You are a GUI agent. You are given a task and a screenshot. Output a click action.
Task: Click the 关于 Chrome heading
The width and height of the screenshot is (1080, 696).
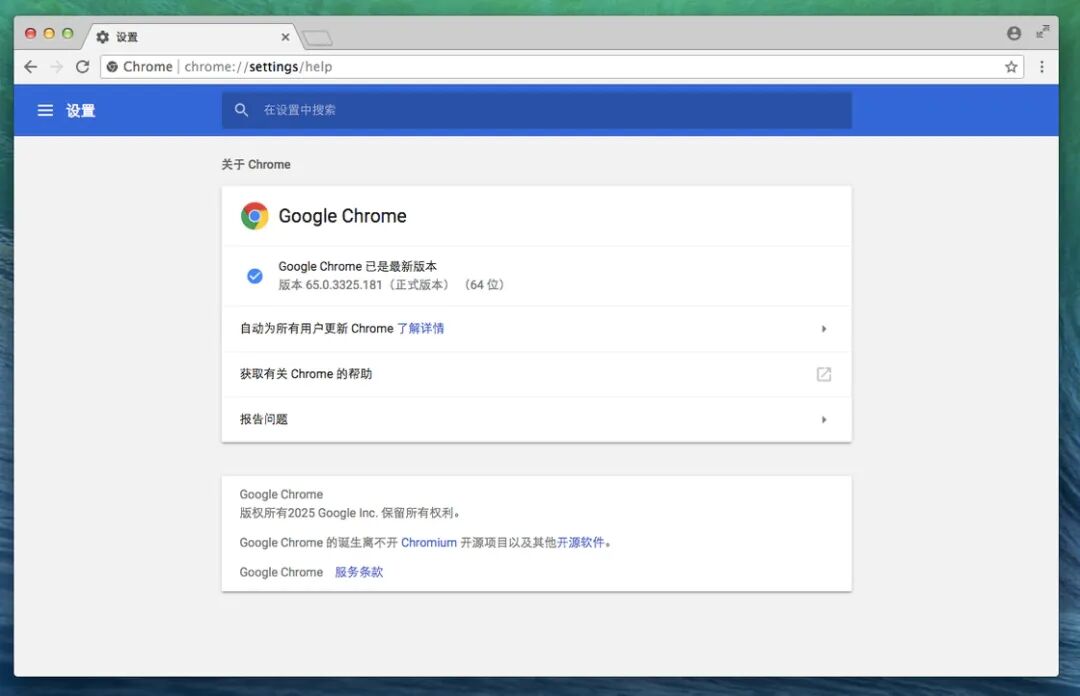256,165
